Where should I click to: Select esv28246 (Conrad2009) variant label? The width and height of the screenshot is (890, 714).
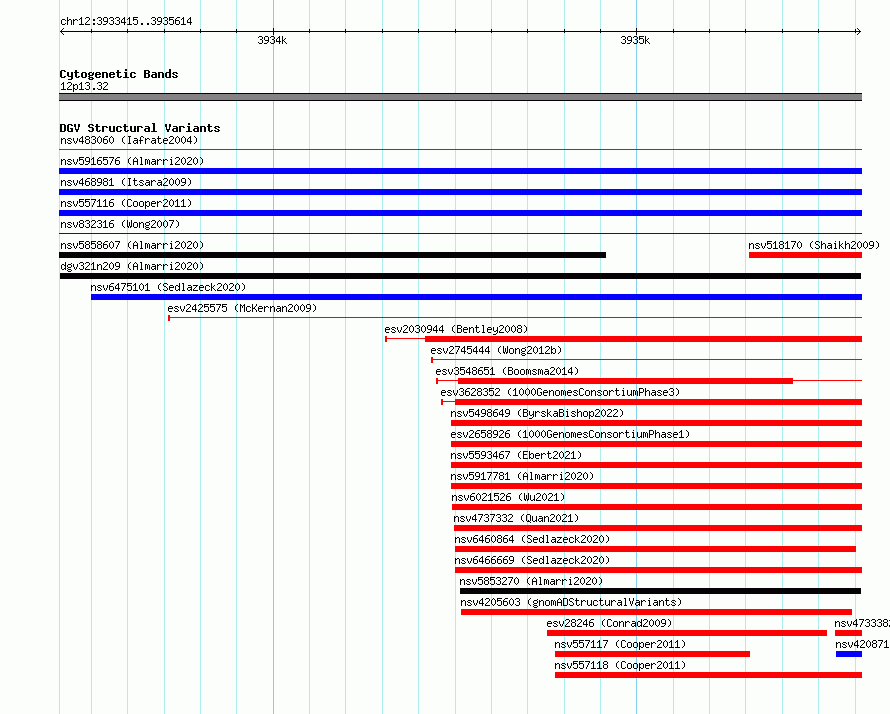609,623
